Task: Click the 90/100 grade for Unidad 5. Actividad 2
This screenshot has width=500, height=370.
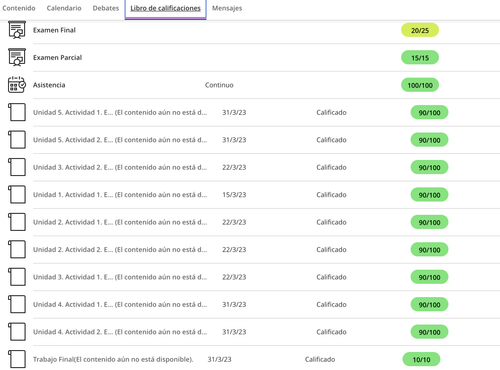Action: (x=429, y=140)
